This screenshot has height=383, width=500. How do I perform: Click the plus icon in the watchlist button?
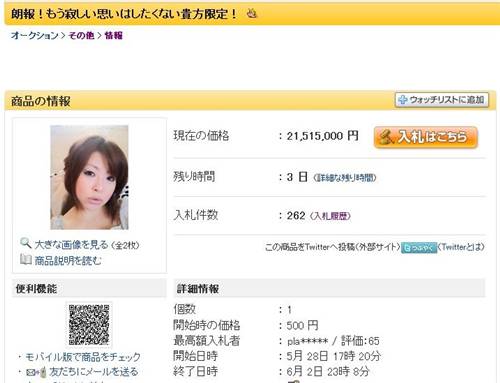point(403,100)
